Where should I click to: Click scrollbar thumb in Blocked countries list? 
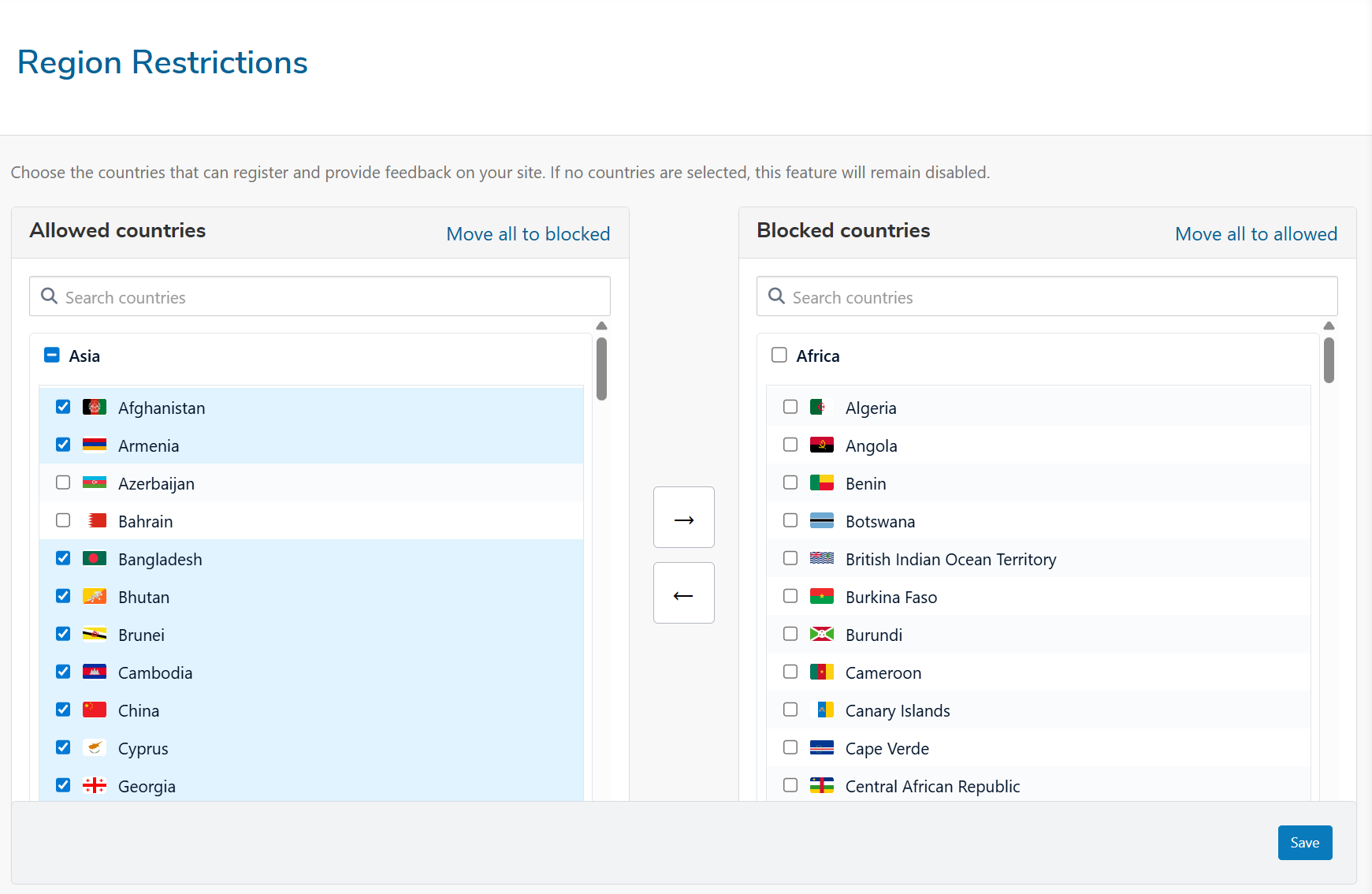[x=1329, y=360]
